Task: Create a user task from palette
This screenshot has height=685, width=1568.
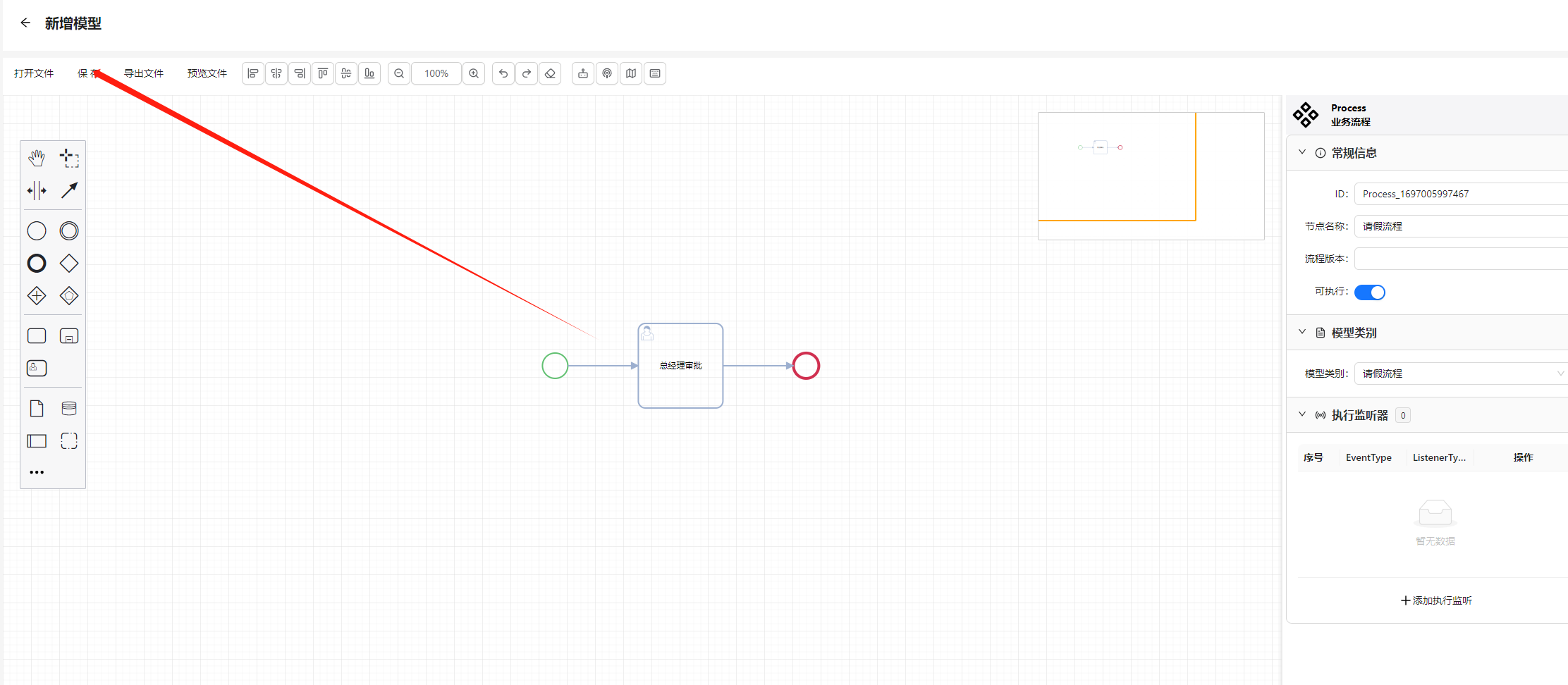Action: click(x=37, y=368)
